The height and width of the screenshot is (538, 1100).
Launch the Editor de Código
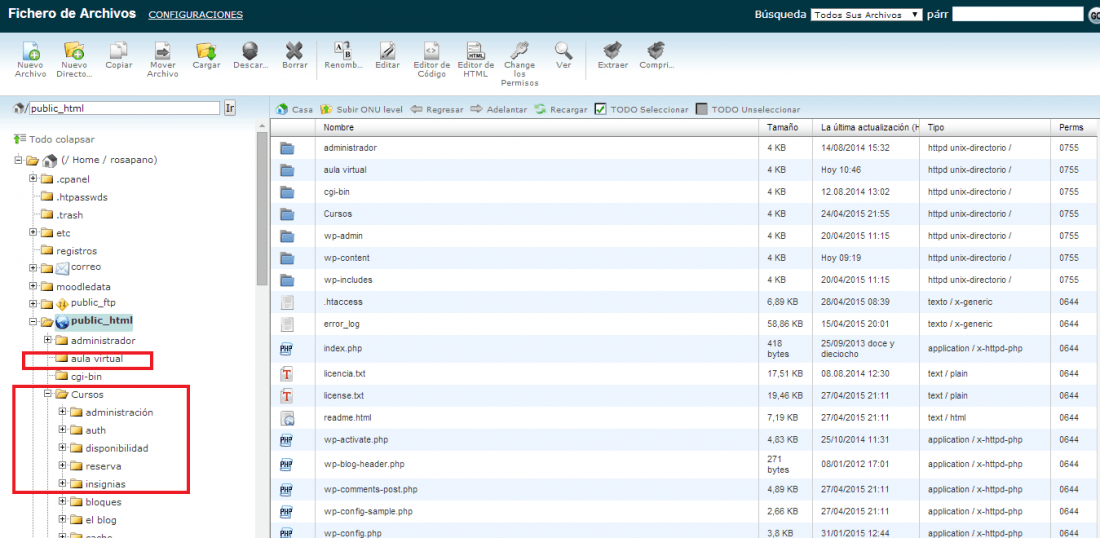pos(431,51)
